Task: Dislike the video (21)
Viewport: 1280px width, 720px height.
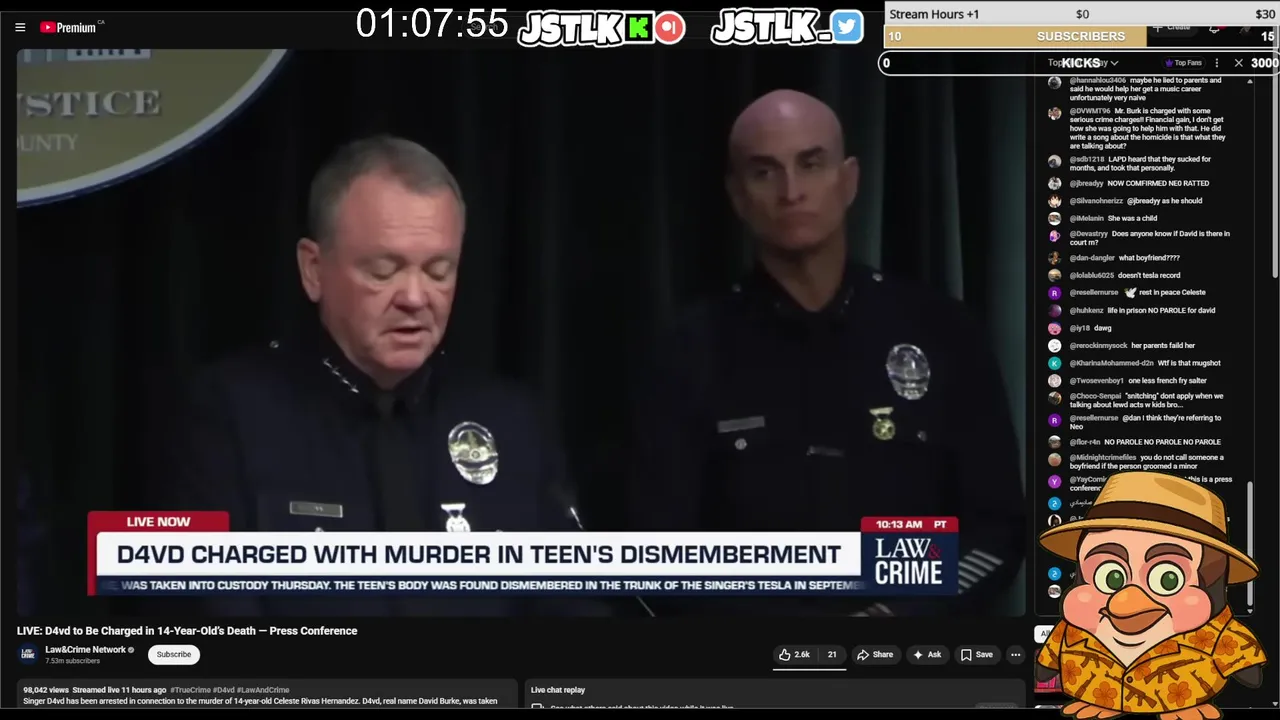Action: 831,655
